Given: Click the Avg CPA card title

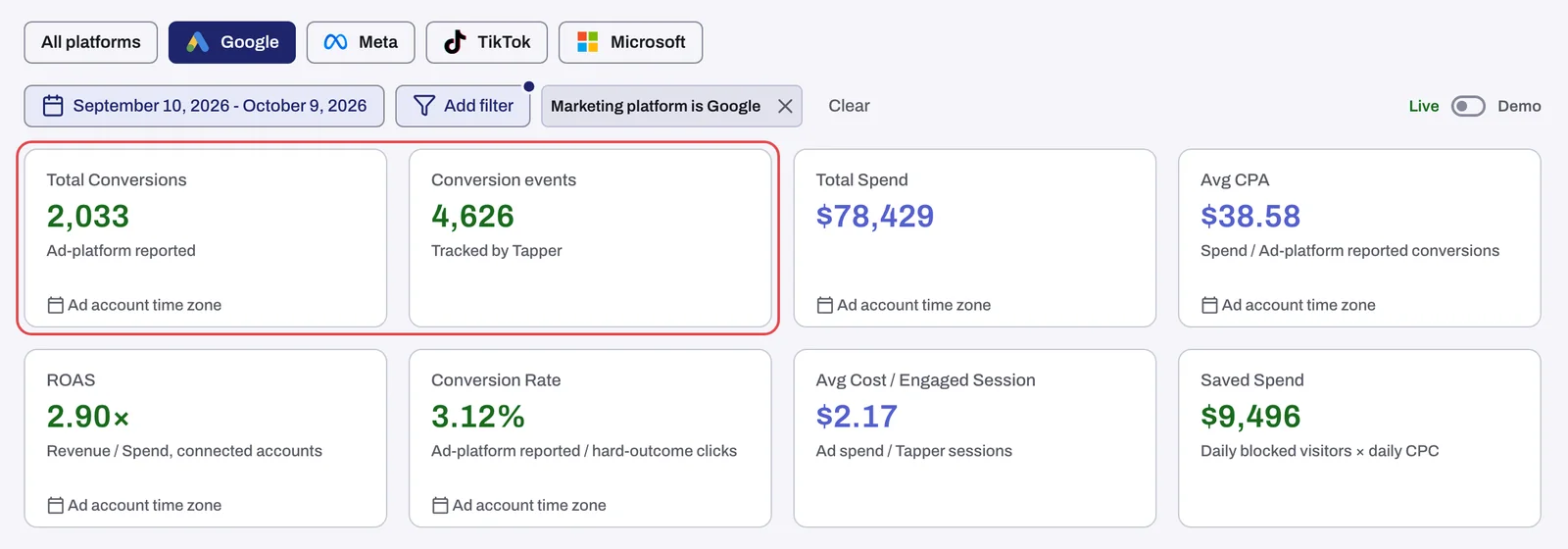Looking at the screenshot, I should click(x=1235, y=180).
